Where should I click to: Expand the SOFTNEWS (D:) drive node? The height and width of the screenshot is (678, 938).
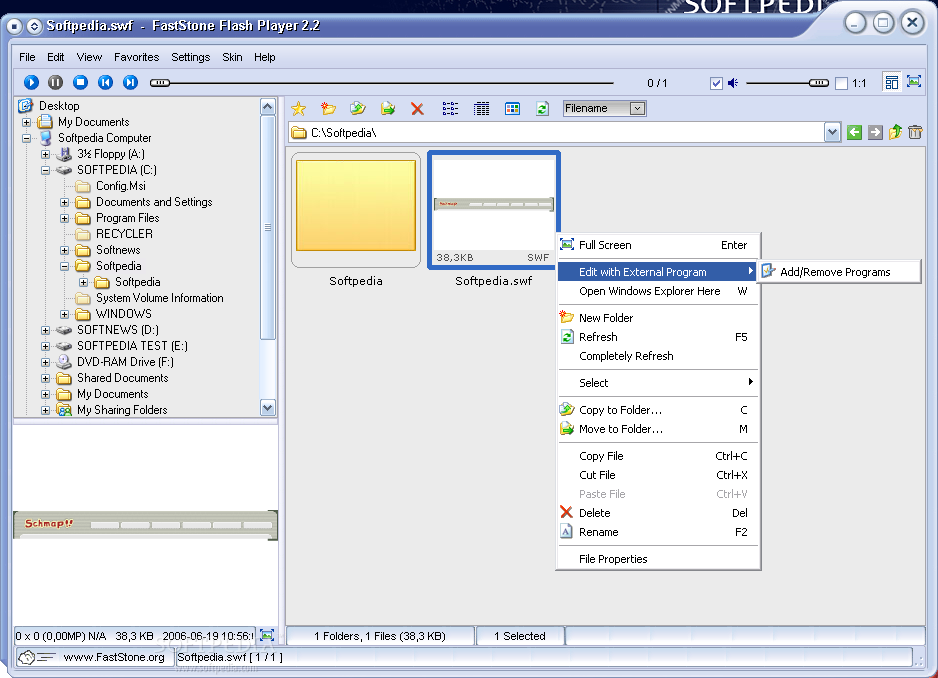46,330
